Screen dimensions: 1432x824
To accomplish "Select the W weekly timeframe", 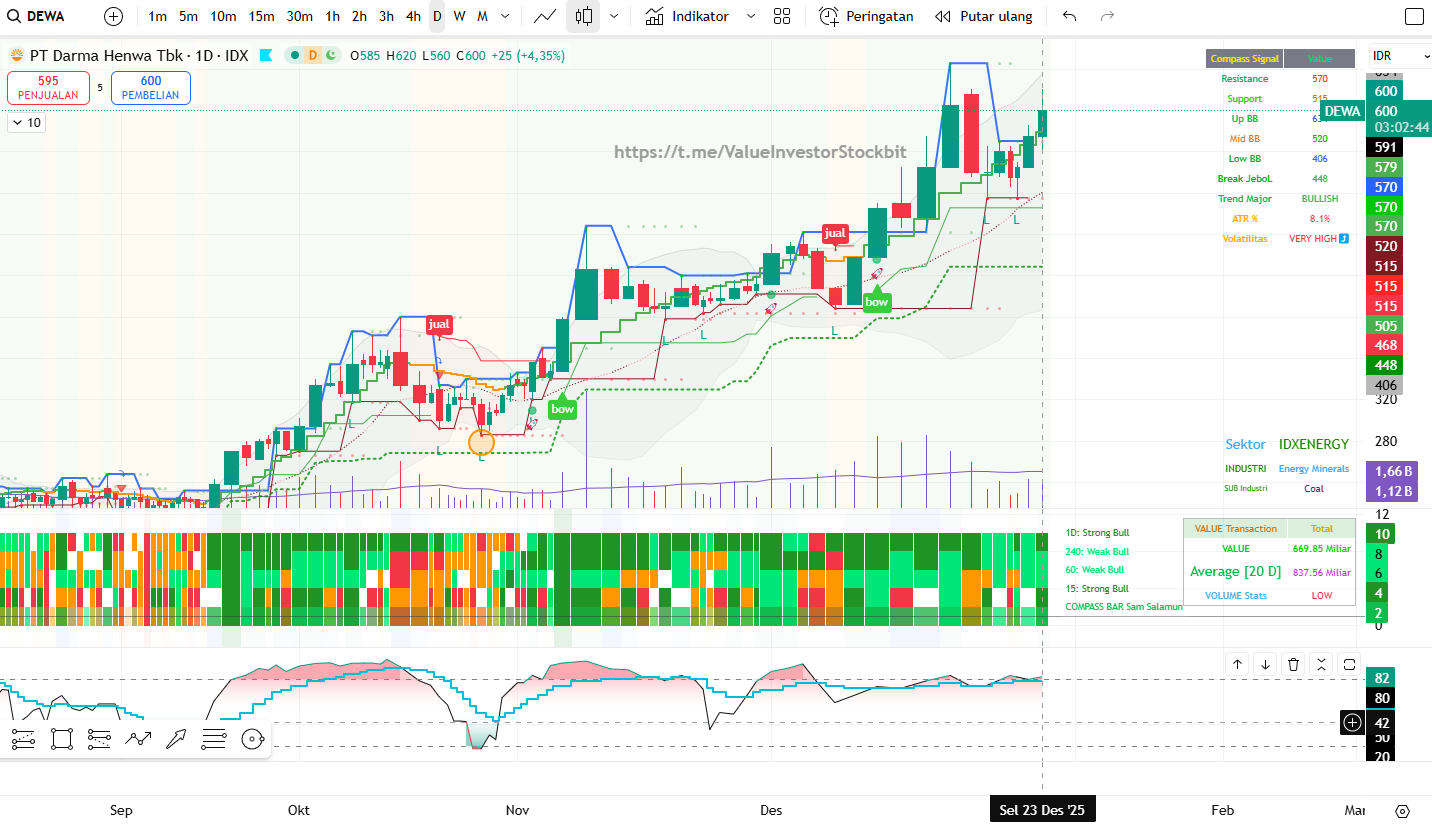I will pos(459,16).
